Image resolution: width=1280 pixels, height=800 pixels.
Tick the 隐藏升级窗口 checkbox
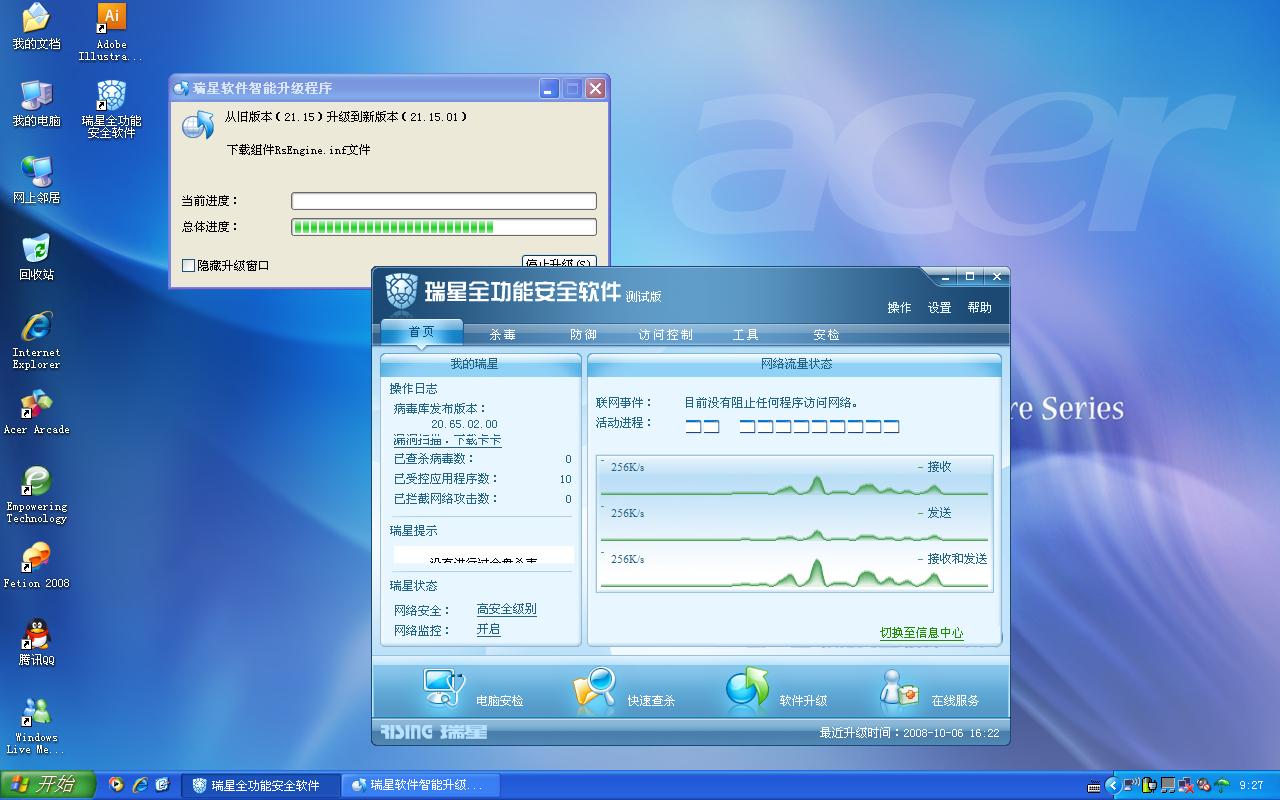pyautogui.click(x=188, y=265)
